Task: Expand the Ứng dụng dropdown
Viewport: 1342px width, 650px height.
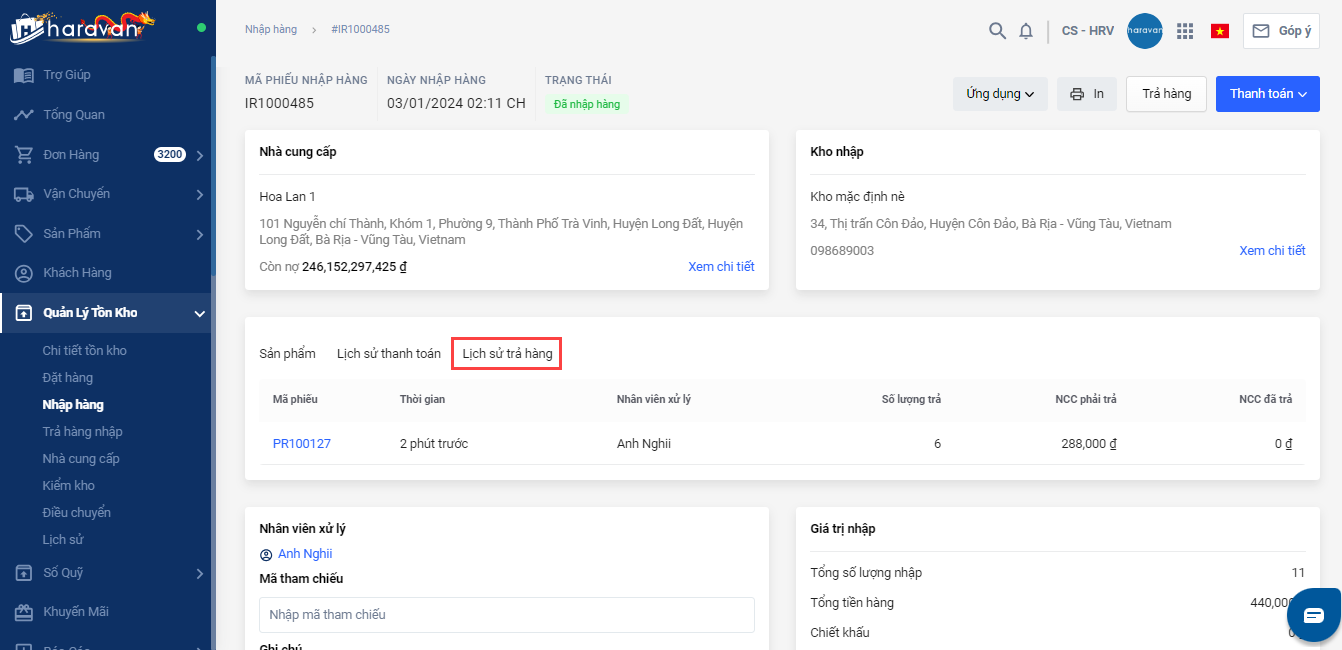Action: (999, 94)
